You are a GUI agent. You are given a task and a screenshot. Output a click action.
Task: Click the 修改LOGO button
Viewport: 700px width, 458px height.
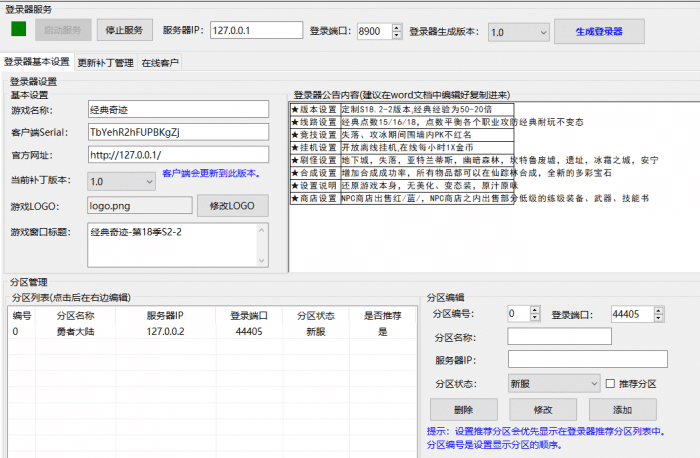coord(232,206)
